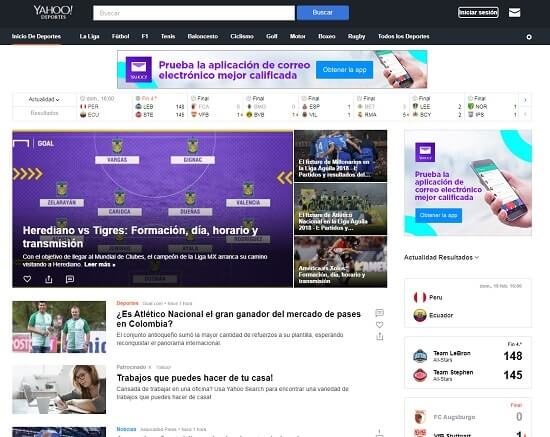The image size is (550, 437).
Task: Open Millonarios fixture story thumbnail
Action: pyautogui.click(x=341, y=156)
